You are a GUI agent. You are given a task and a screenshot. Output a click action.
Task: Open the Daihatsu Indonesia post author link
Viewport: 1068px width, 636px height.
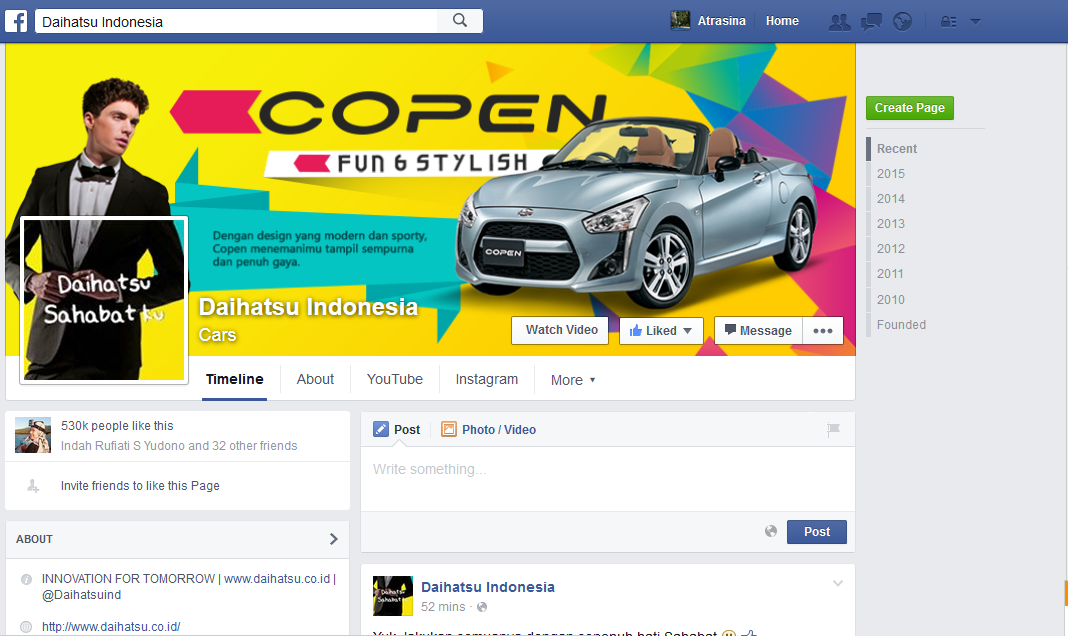488,587
